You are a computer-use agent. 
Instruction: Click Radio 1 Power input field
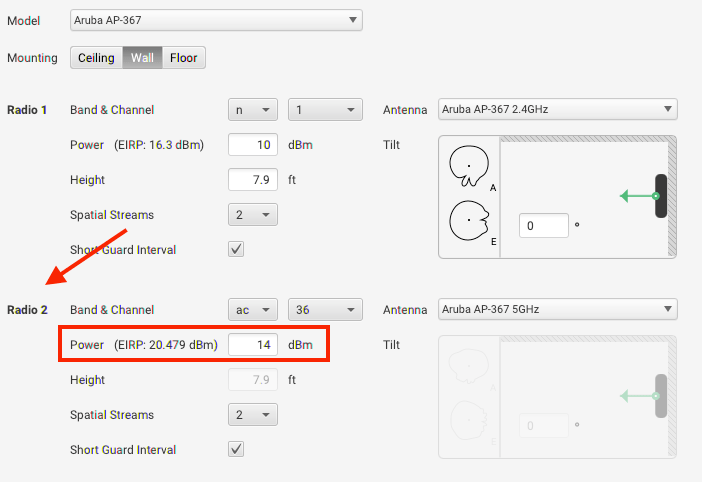pos(253,145)
